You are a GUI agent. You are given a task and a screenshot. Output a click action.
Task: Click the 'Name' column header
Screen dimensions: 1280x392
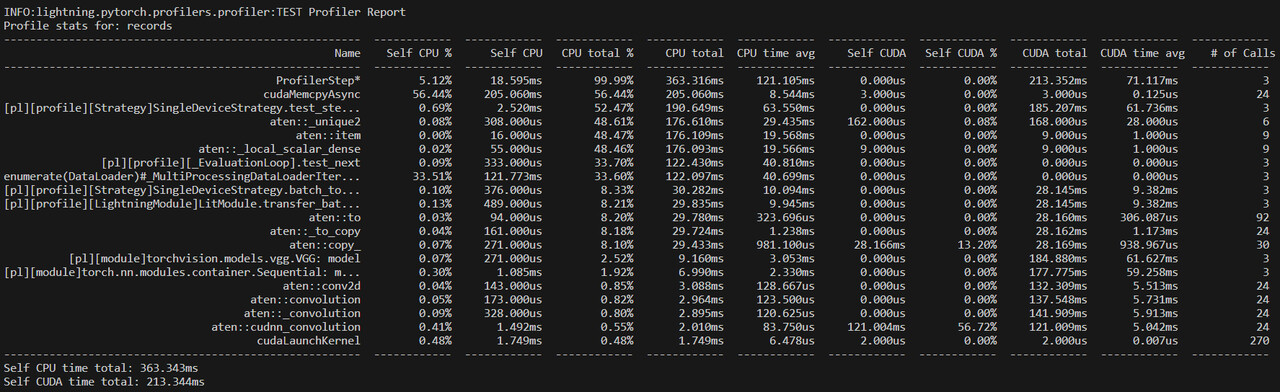click(x=347, y=52)
